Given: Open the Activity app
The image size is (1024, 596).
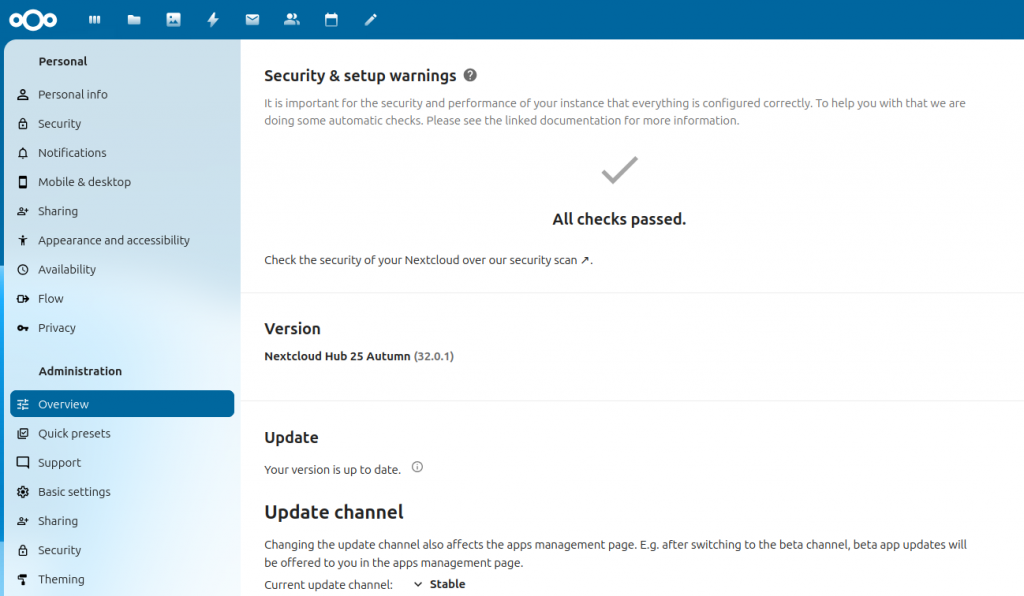Looking at the screenshot, I should point(213,18).
